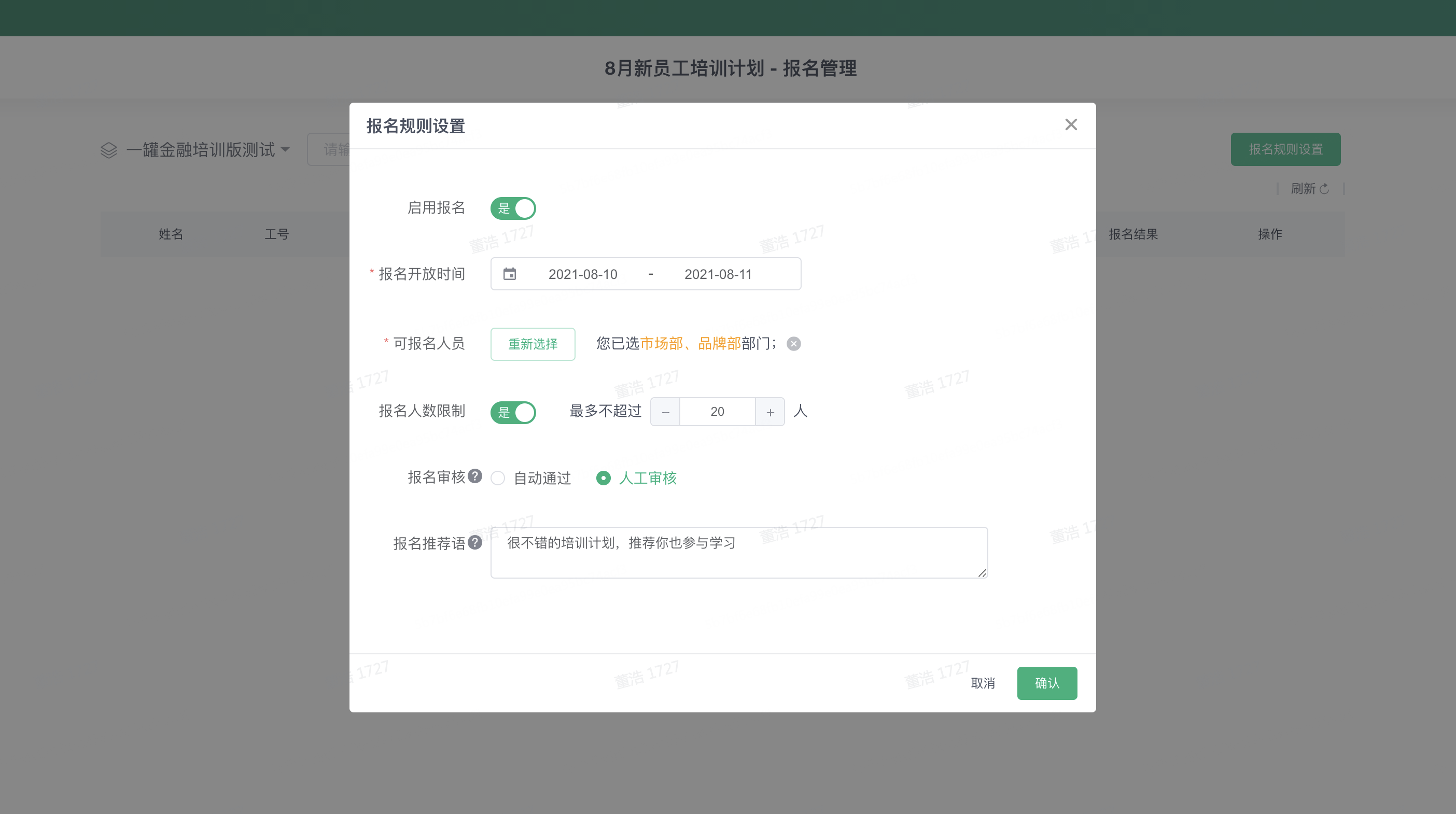Select start date 2021-08-10 field
The height and width of the screenshot is (814, 1456).
(x=583, y=274)
